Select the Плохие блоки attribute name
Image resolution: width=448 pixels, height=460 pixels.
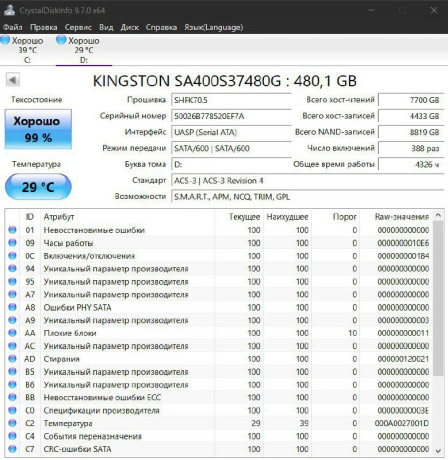click(70, 333)
